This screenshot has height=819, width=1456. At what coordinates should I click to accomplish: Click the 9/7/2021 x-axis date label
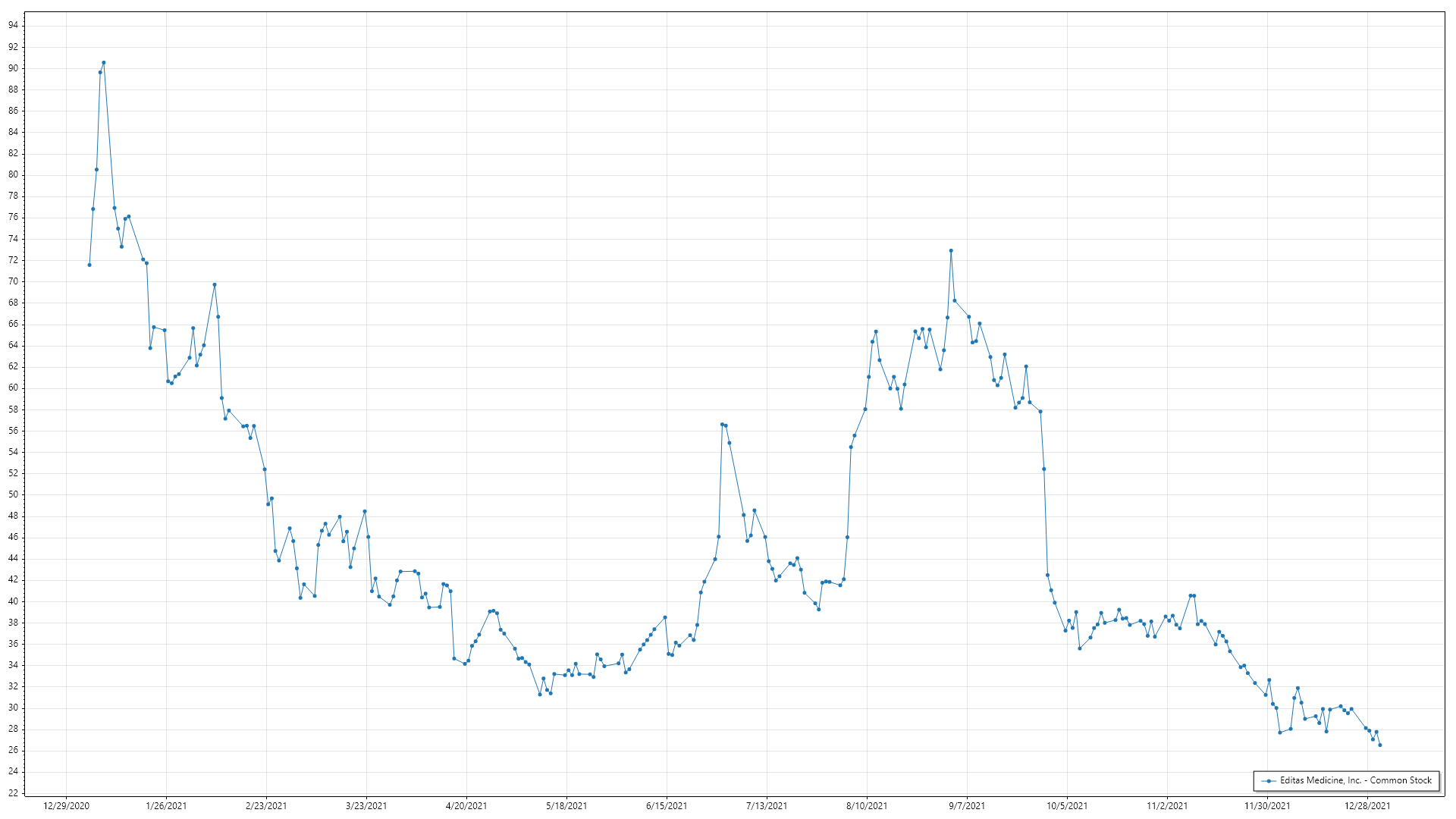967,806
